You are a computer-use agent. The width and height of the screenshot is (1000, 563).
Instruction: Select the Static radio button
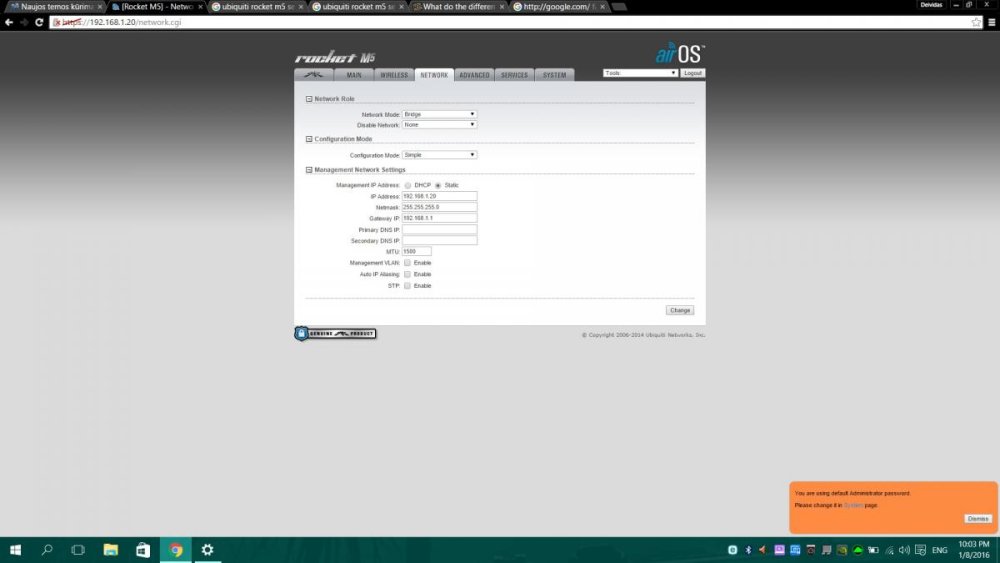click(438, 186)
